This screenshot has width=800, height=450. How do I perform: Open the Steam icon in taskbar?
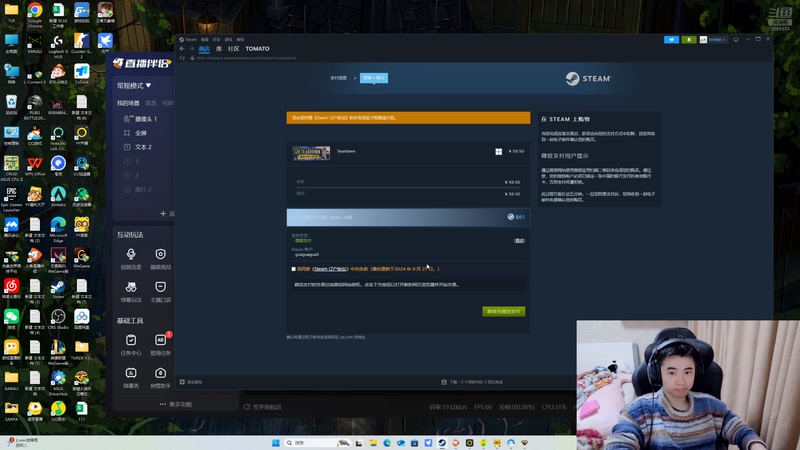pyautogui.click(x=442, y=443)
